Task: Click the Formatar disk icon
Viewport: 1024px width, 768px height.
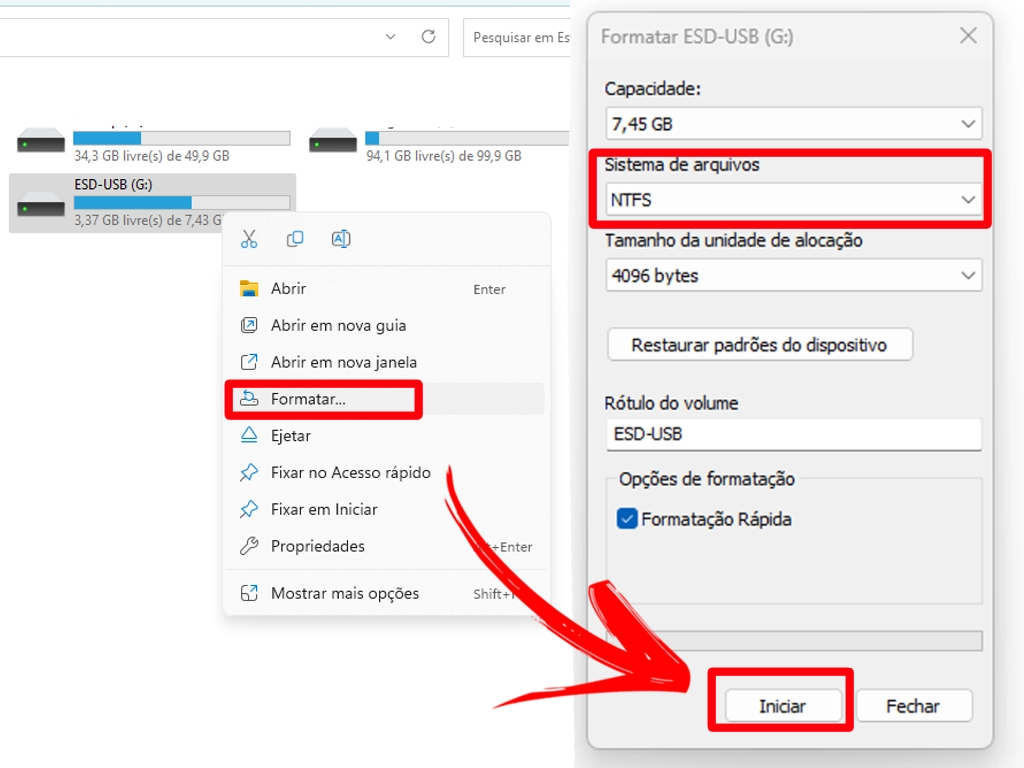Action: 252,399
